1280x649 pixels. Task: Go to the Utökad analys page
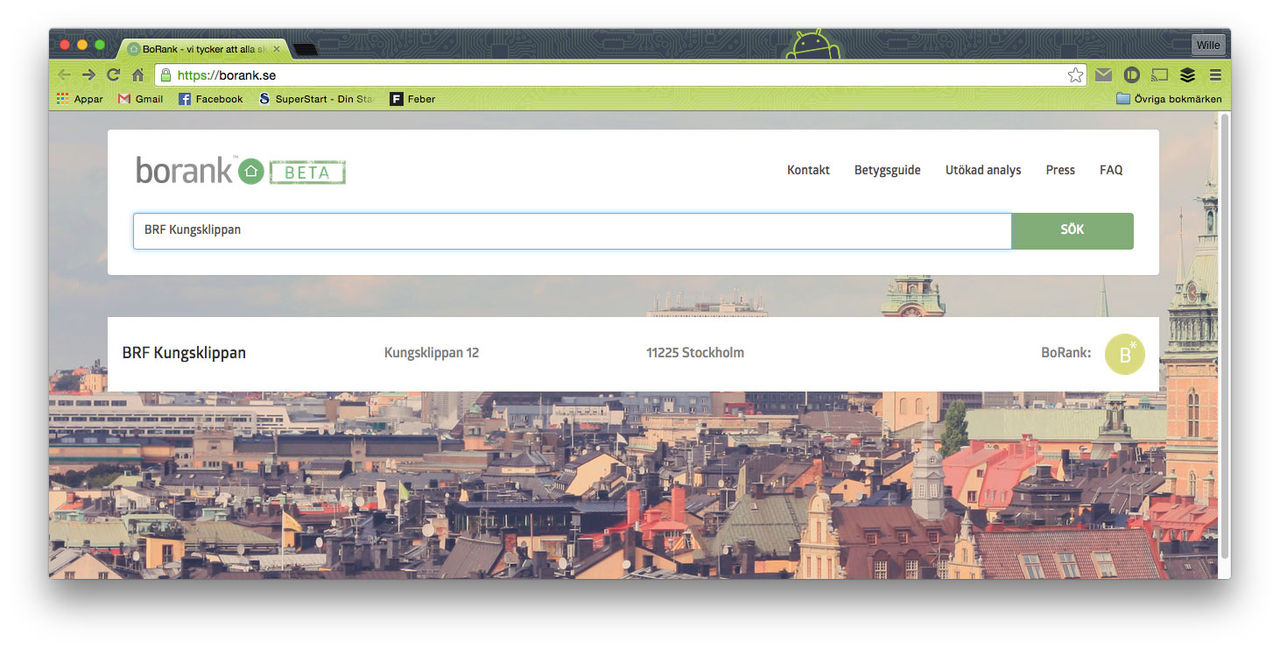coord(983,170)
